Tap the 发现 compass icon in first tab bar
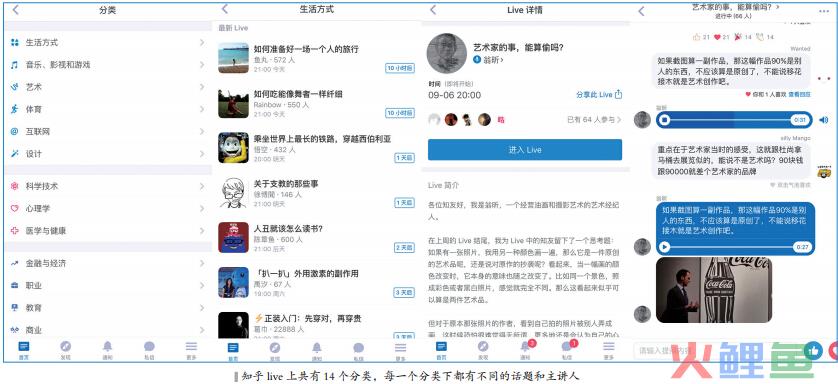This screenshot has width=838, height=384. [65, 347]
